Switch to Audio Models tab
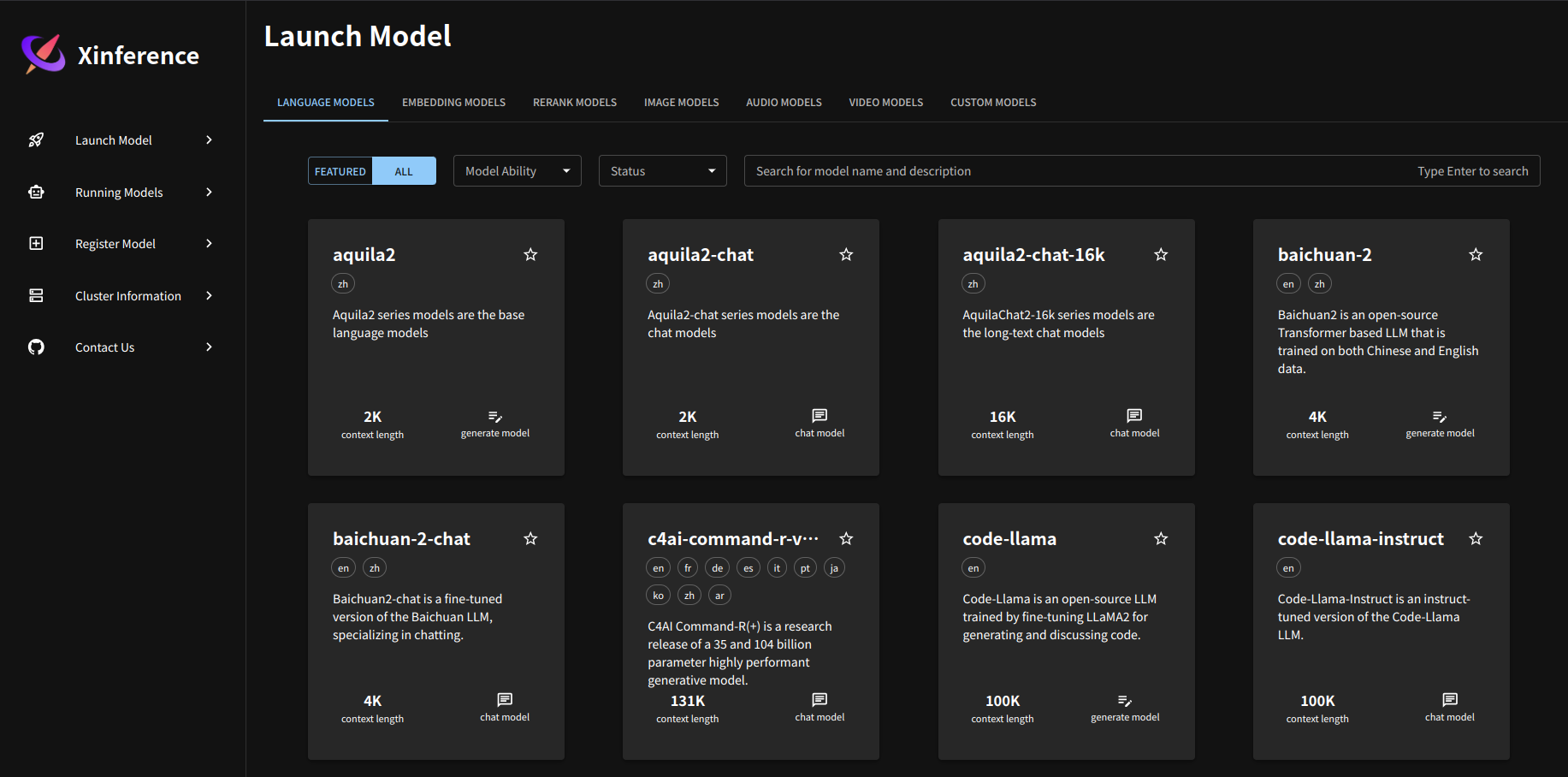Image resolution: width=1568 pixels, height=777 pixels. [784, 103]
